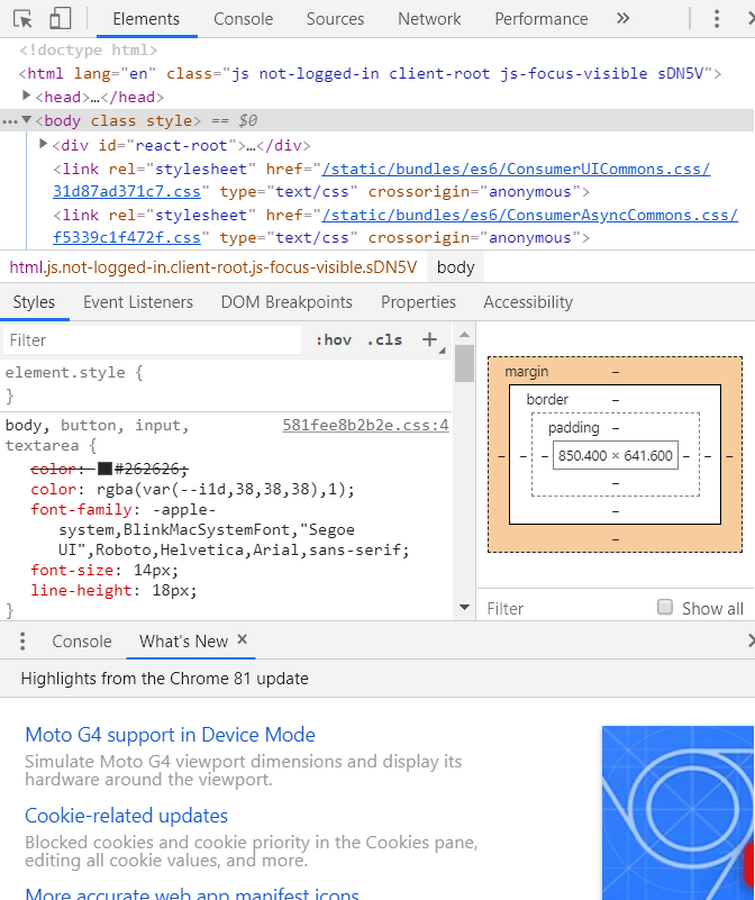Open the drawer three-dot menu beside Console

[22, 641]
